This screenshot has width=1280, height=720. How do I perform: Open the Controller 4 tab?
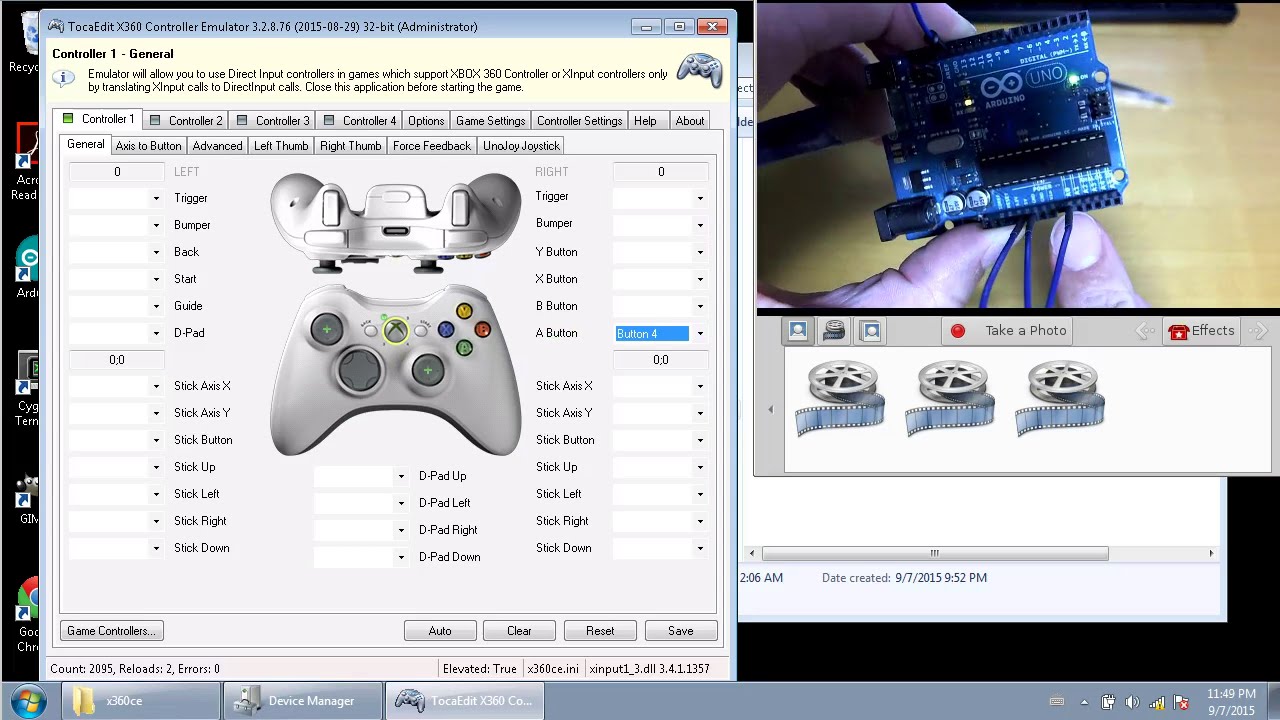pyautogui.click(x=359, y=121)
